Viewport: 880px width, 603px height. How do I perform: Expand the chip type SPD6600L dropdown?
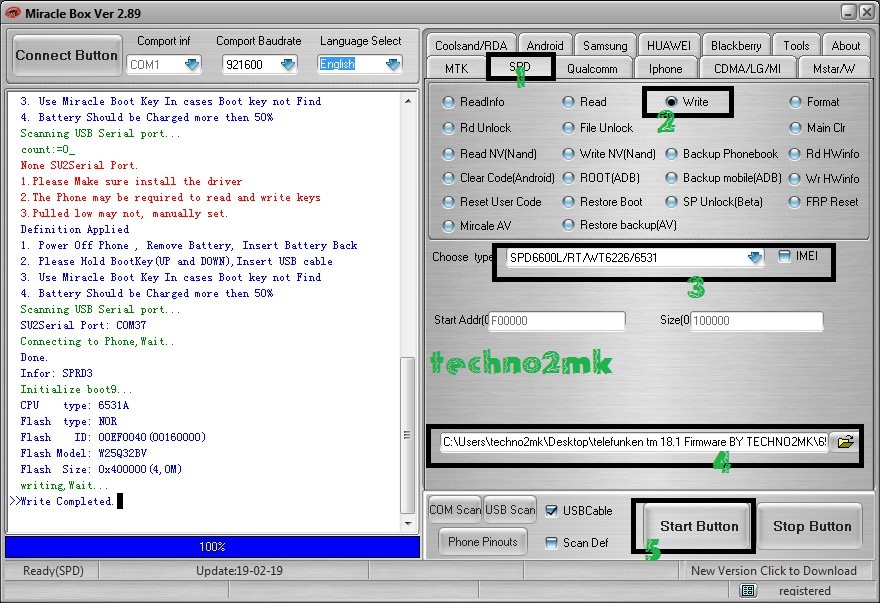pos(754,258)
